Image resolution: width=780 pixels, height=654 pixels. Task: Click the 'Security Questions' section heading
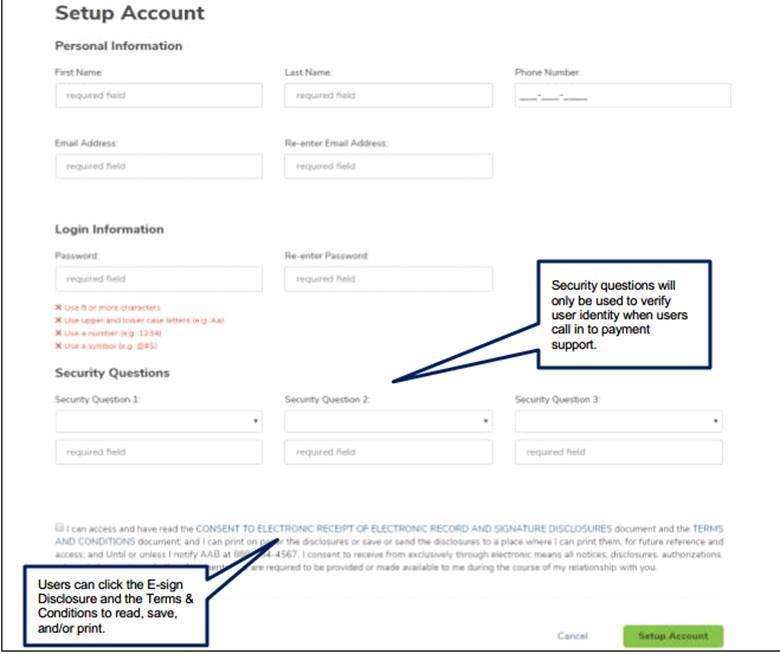click(x=112, y=373)
